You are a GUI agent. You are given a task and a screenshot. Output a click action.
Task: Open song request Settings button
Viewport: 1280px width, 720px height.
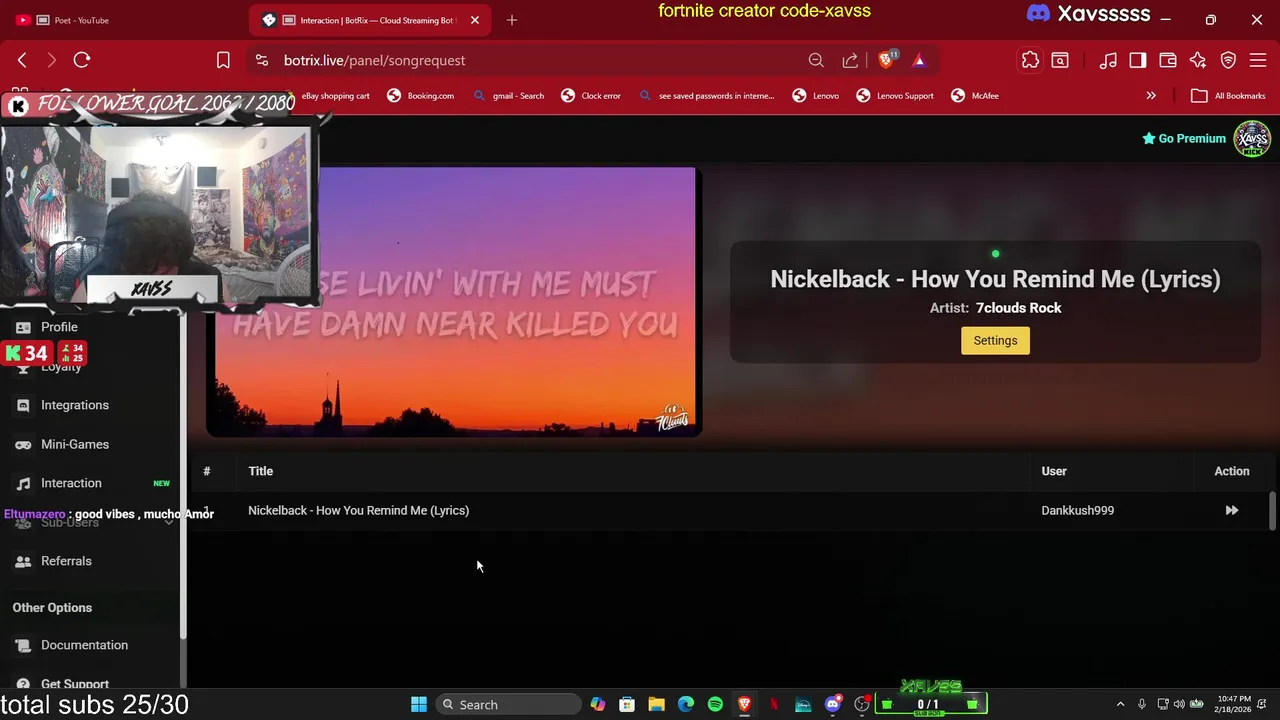(x=995, y=340)
